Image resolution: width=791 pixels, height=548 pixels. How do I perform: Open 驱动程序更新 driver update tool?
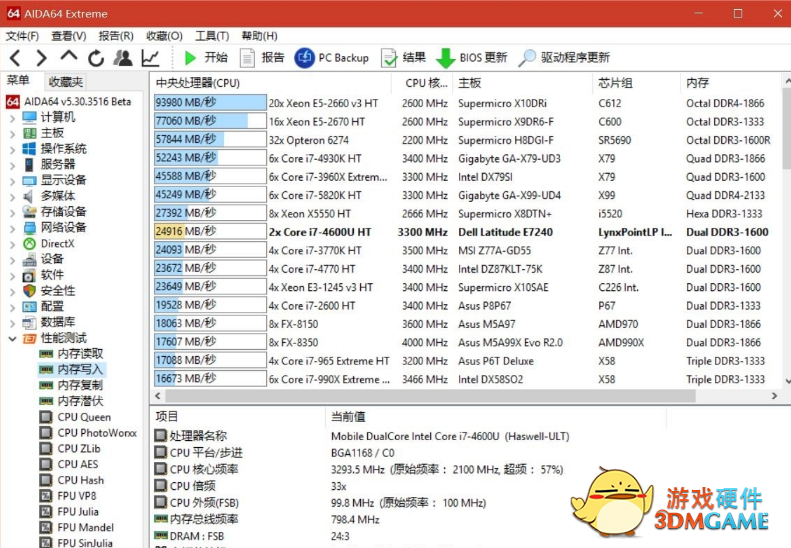[565, 58]
